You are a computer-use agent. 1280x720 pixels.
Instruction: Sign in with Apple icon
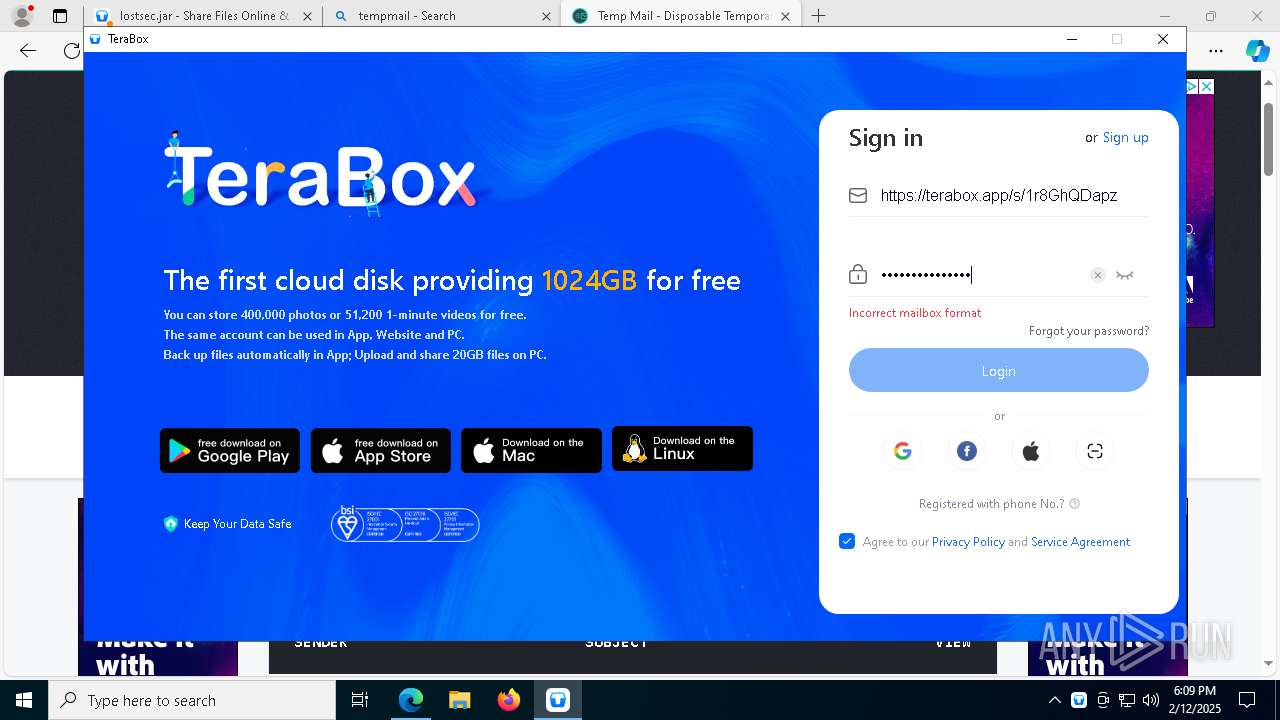pyautogui.click(x=1031, y=451)
